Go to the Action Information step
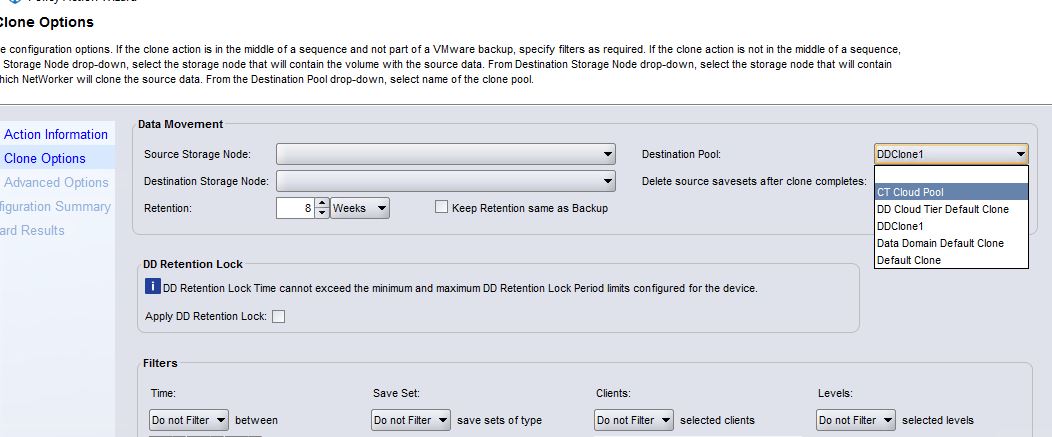 click(56, 134)
